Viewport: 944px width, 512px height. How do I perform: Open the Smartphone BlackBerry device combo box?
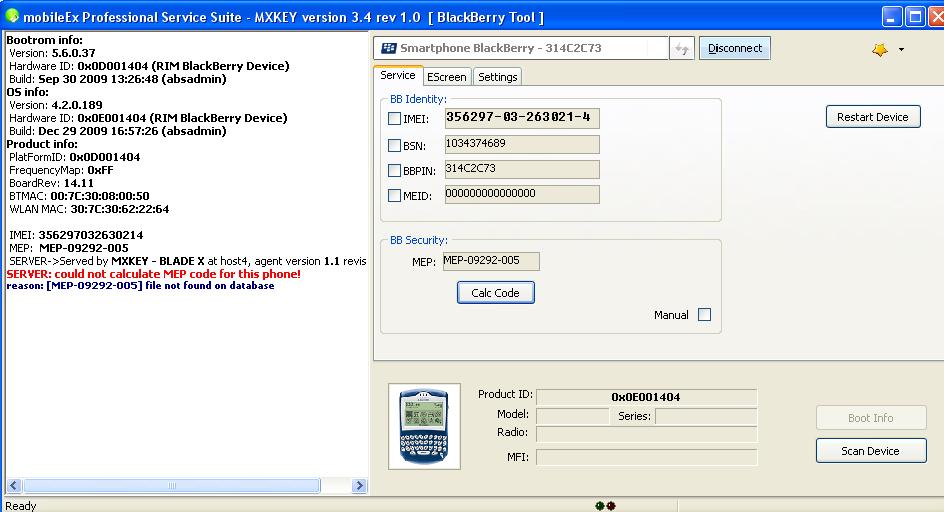tap(521, 48)
